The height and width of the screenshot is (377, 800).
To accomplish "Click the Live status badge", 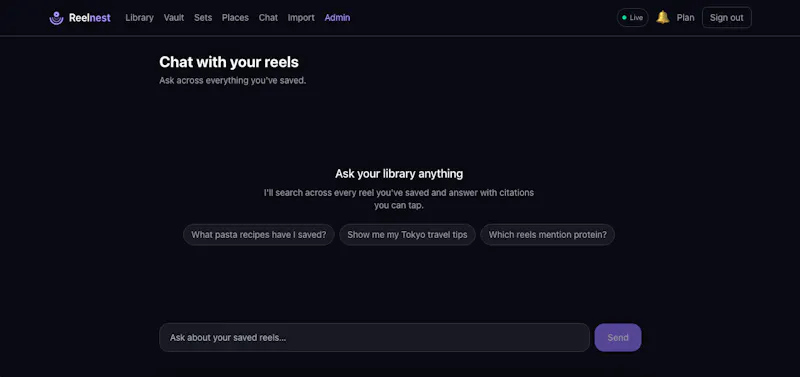I will click(x=633, y=17).
